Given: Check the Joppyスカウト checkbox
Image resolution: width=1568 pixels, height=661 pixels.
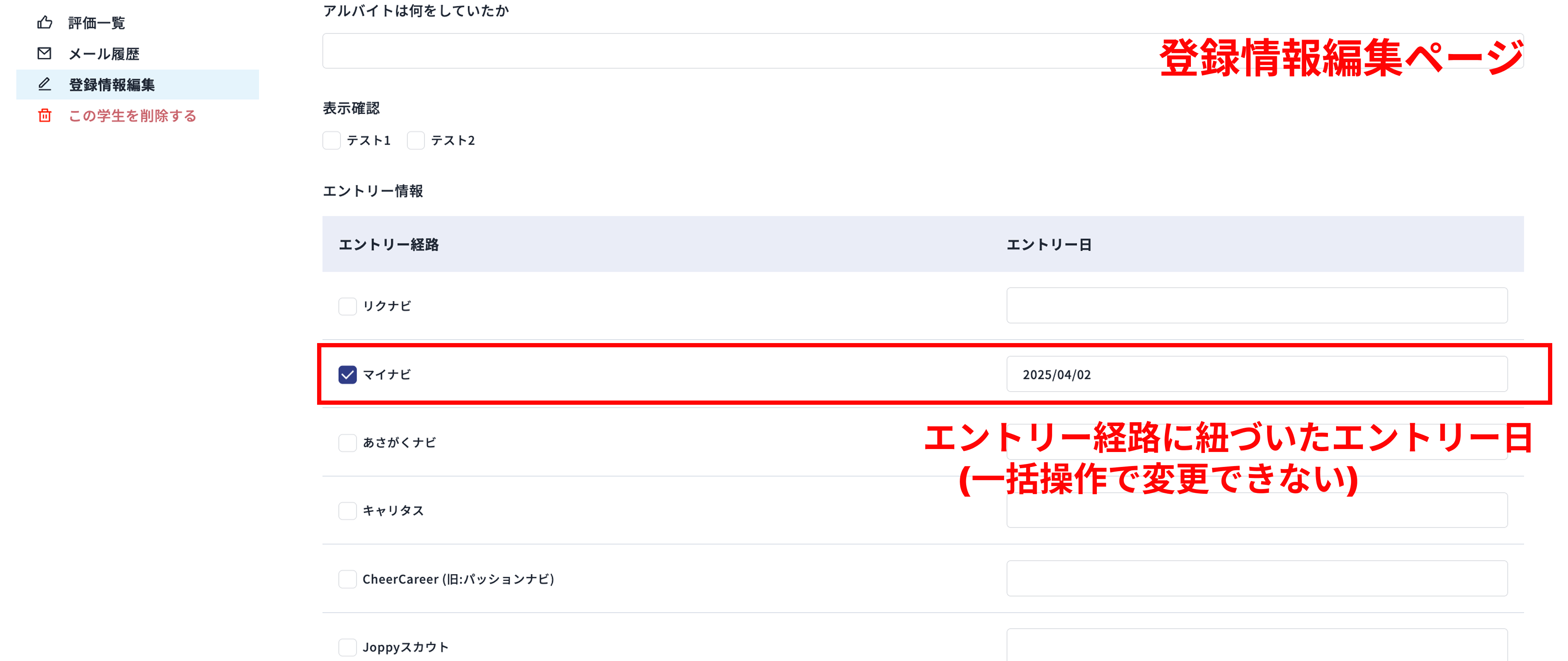Looking at the screenshot, I should coord(348,647).
